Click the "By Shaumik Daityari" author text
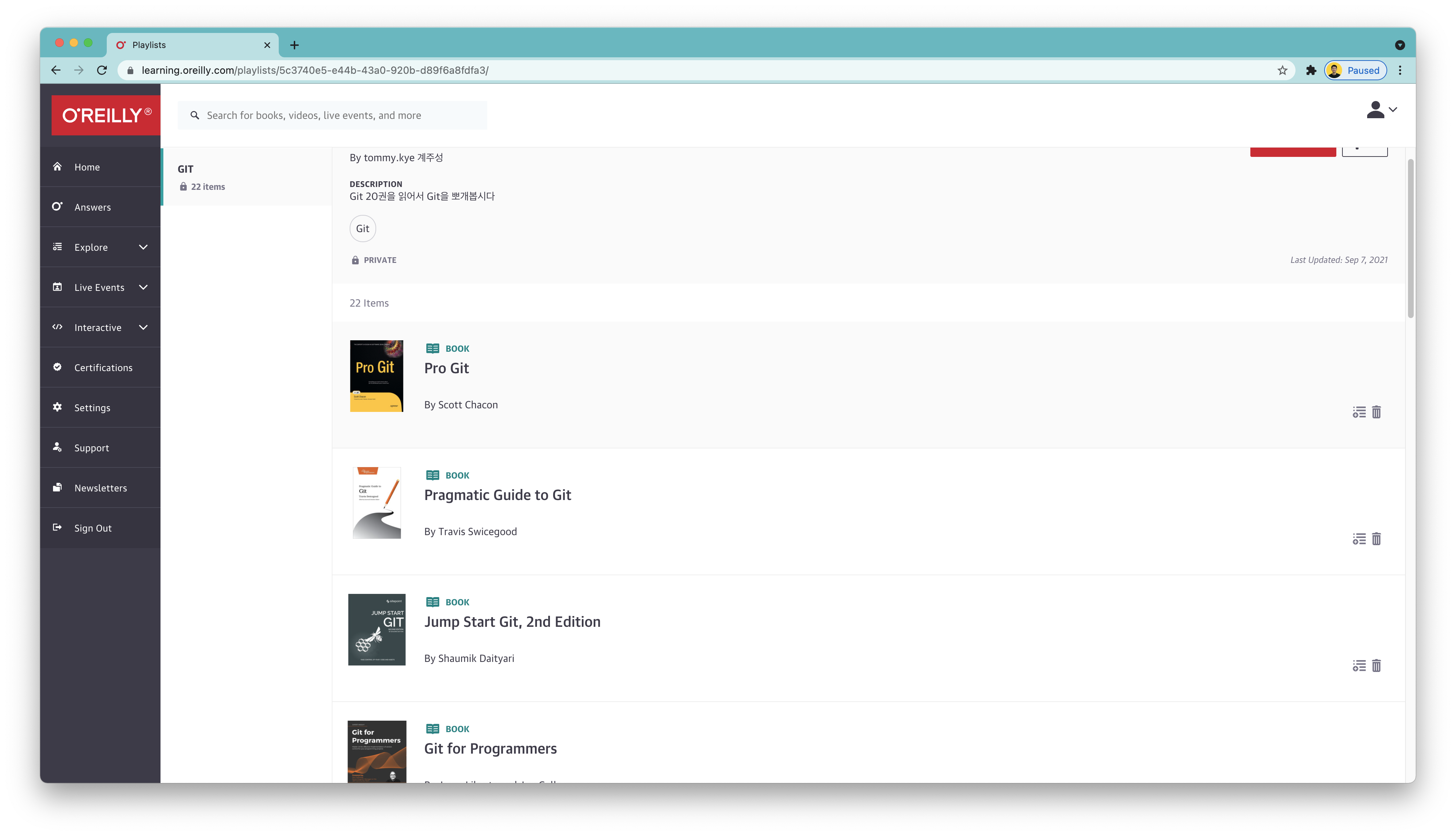This screenshot has height=836, width=1456. tap(469, 659)
